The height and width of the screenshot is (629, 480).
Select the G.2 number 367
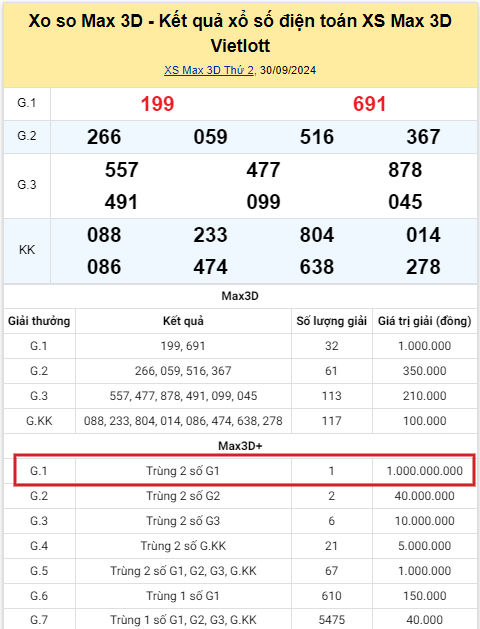point(423,137)
